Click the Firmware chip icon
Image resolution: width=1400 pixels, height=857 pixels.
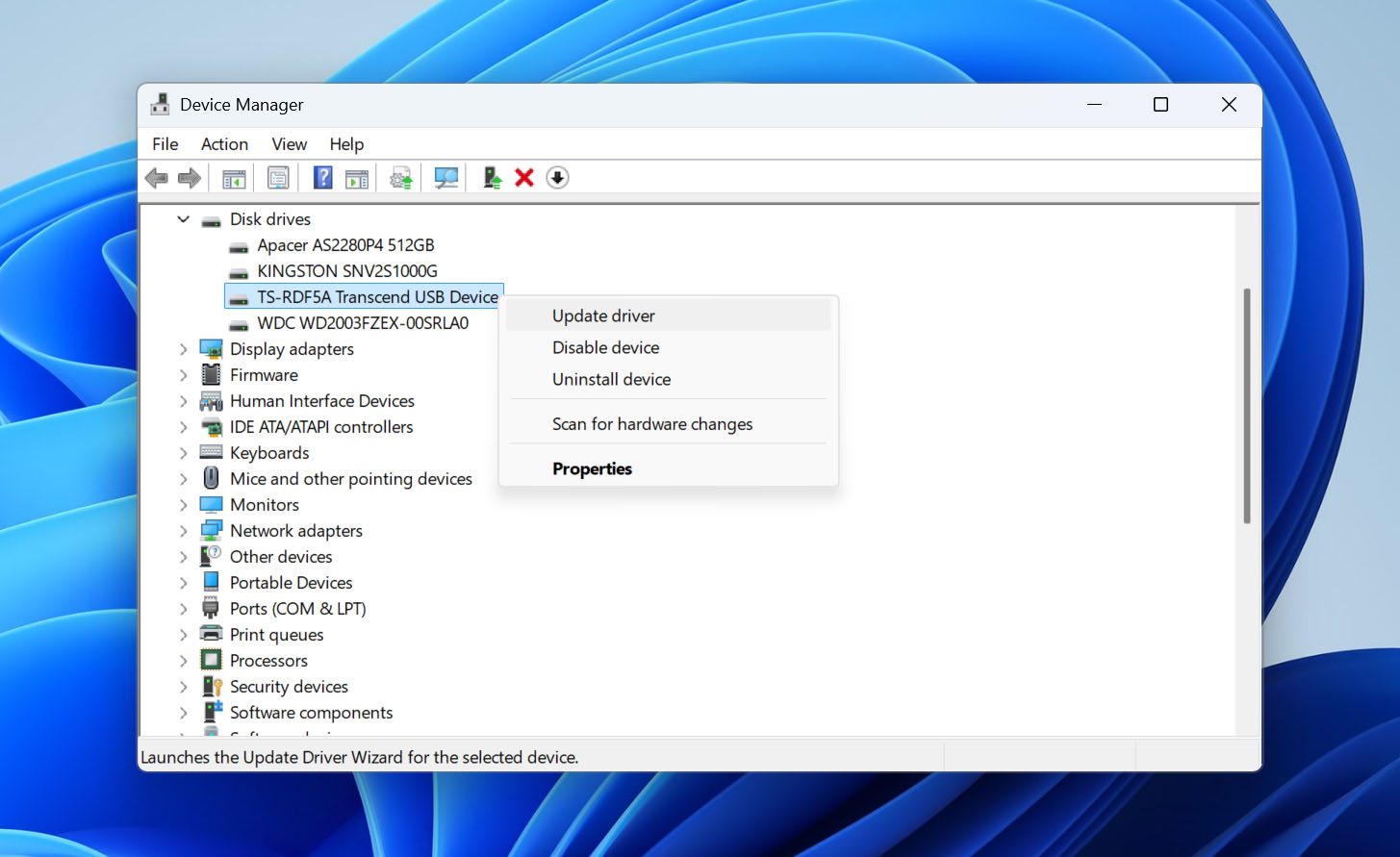click(211, 374)
